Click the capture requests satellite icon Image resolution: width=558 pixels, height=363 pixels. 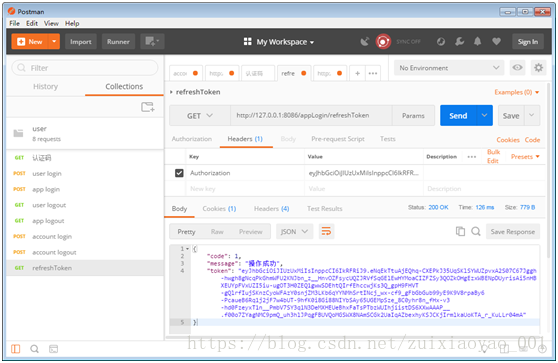click(364, 42)
